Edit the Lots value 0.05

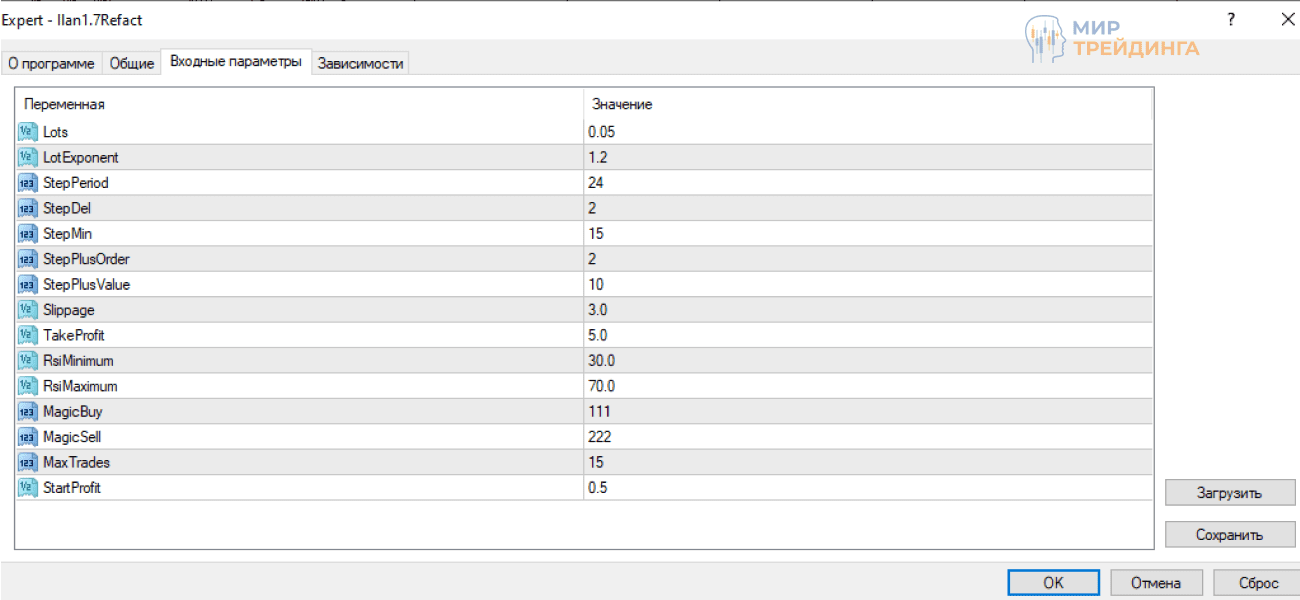coord(602,132)
